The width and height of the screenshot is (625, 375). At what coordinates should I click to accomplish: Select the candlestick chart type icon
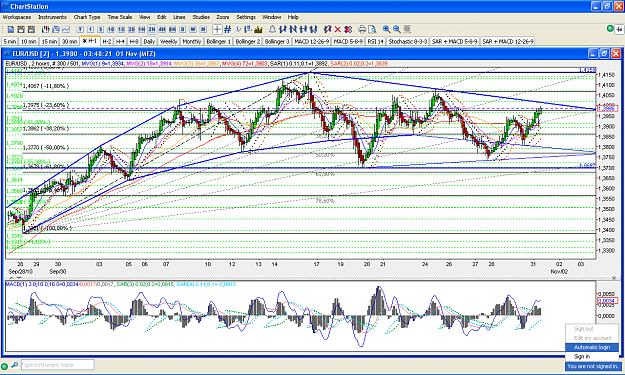pos(45,29)
